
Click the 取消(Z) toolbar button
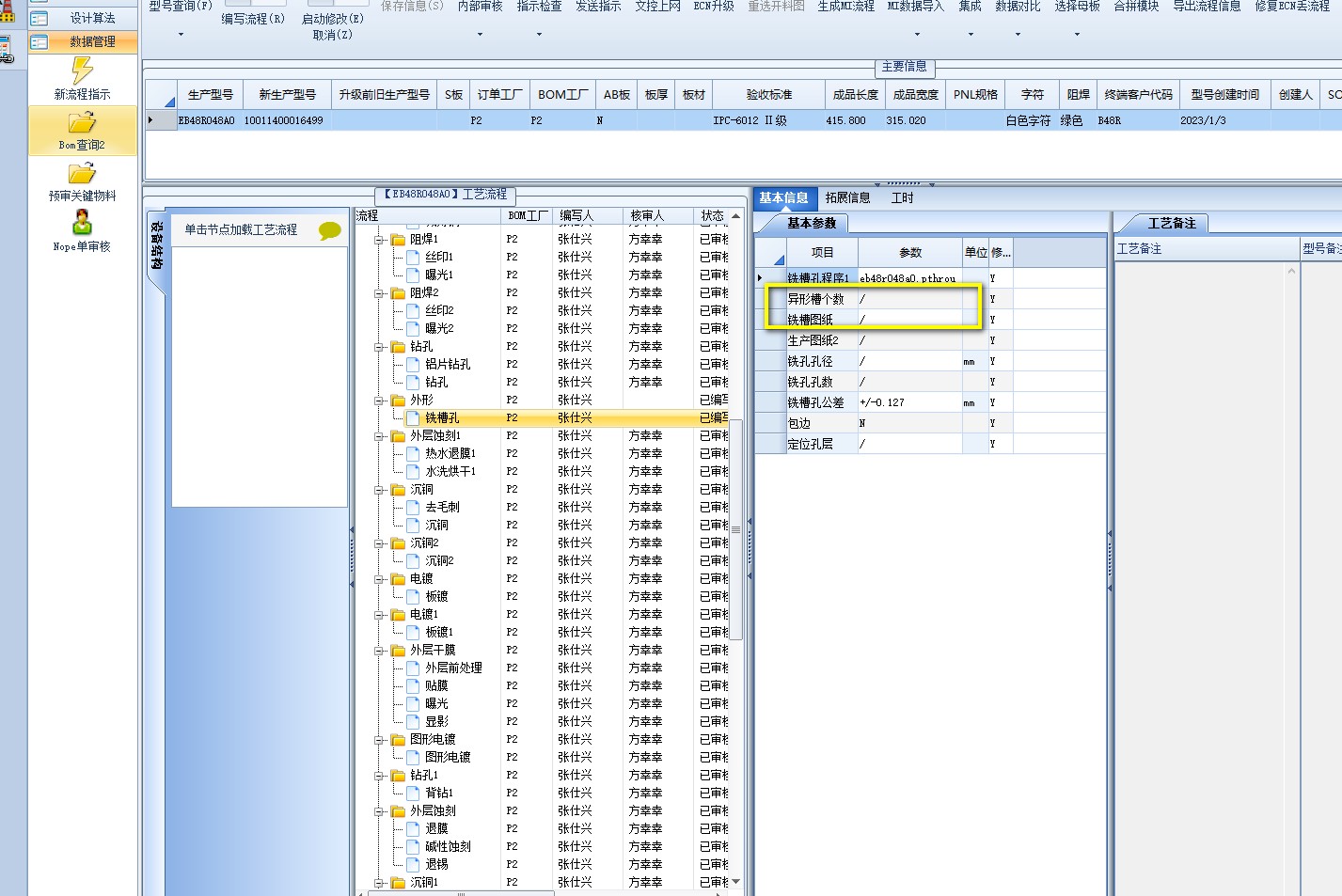(x=332, y=35)
